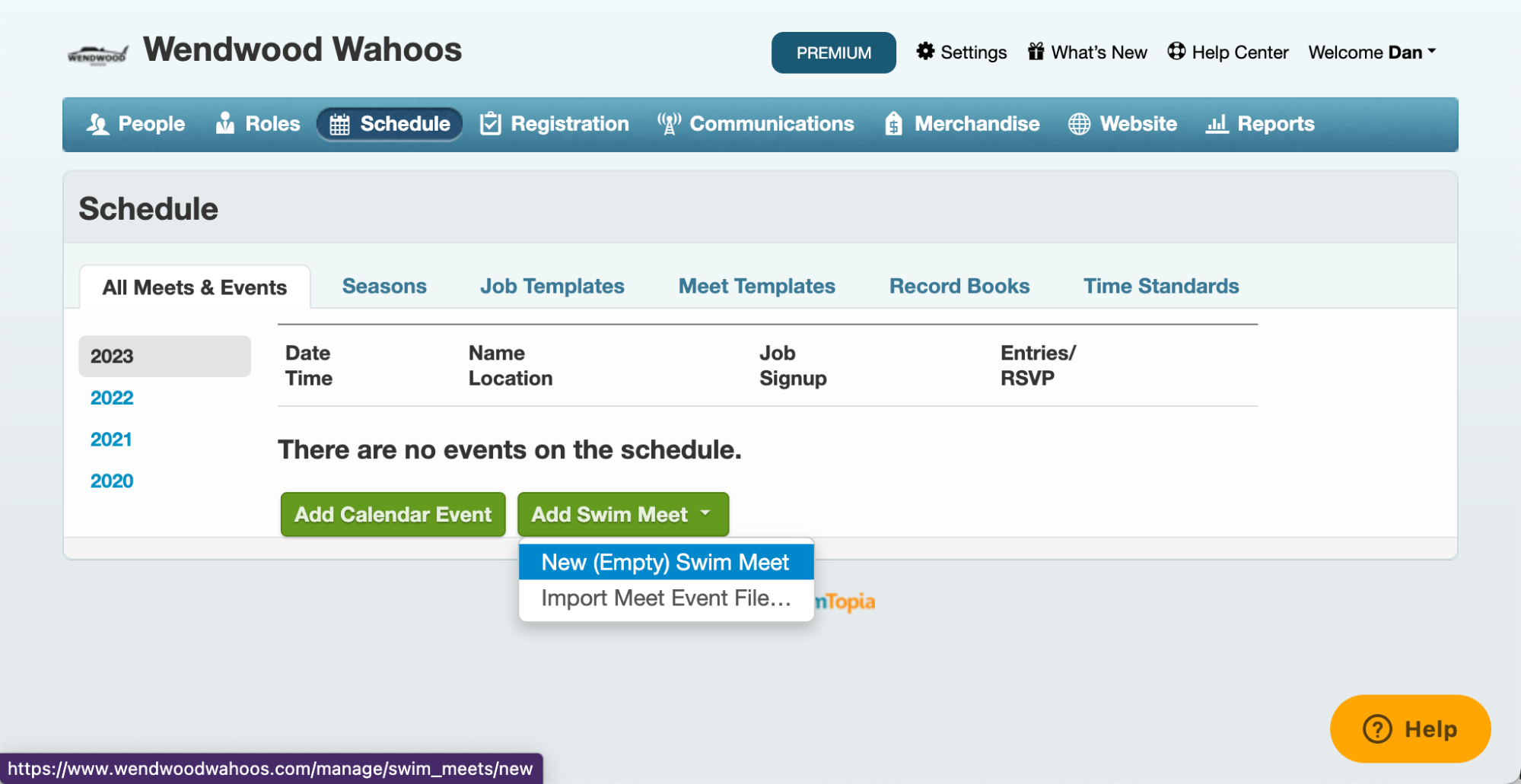The height and width of the screenshot is (784, 1521).
Task: Open the Record Books tab
Action: coord(959,287)
